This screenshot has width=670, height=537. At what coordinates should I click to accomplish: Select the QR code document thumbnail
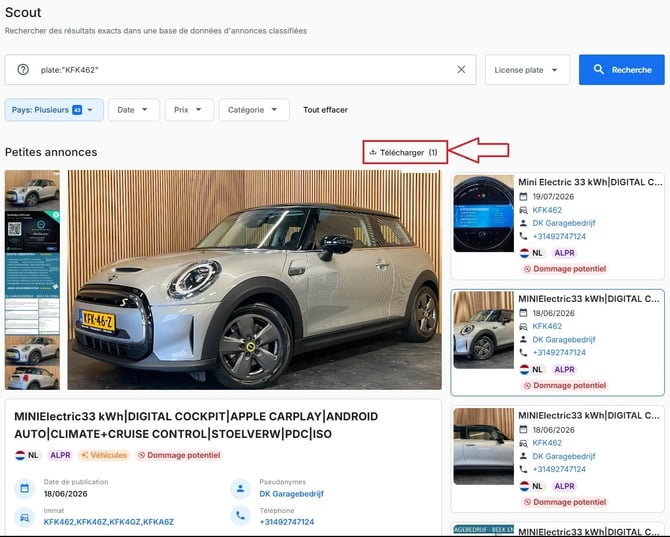tap(32, 231)
